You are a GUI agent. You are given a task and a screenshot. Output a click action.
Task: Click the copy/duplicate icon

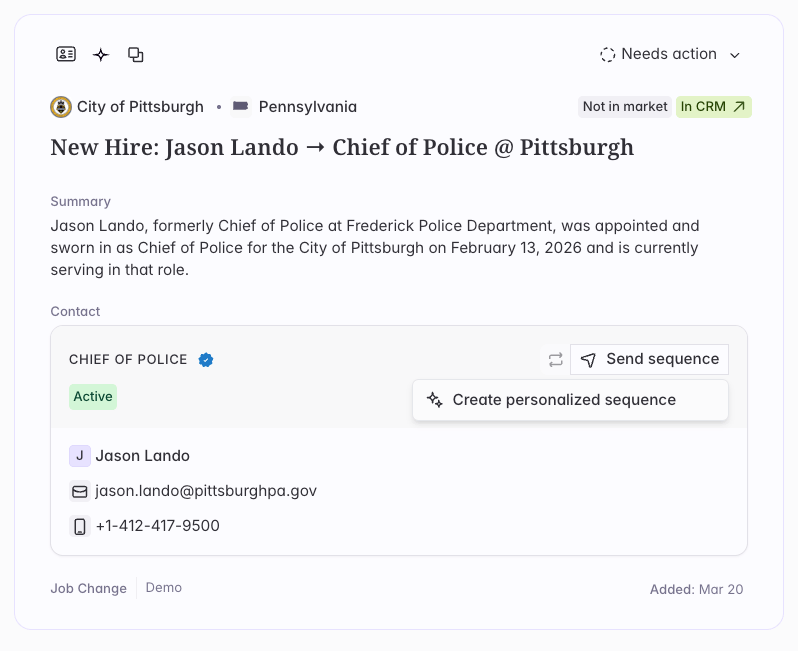(x=135, y=54)
